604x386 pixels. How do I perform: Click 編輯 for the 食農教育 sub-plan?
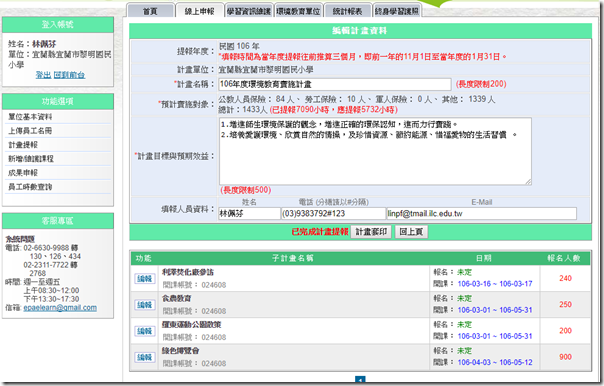[144, 304]
